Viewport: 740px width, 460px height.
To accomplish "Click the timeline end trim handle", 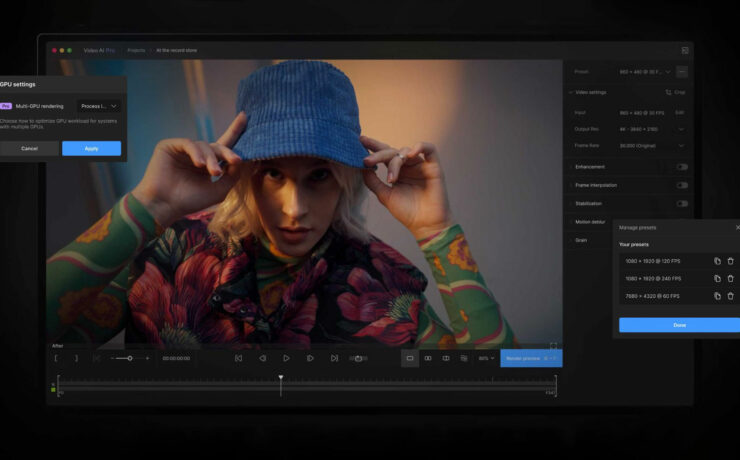I will pos(556,386).
